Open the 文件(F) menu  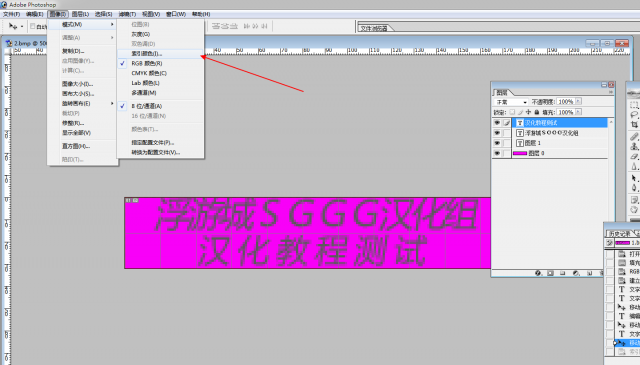coord(11,14)
